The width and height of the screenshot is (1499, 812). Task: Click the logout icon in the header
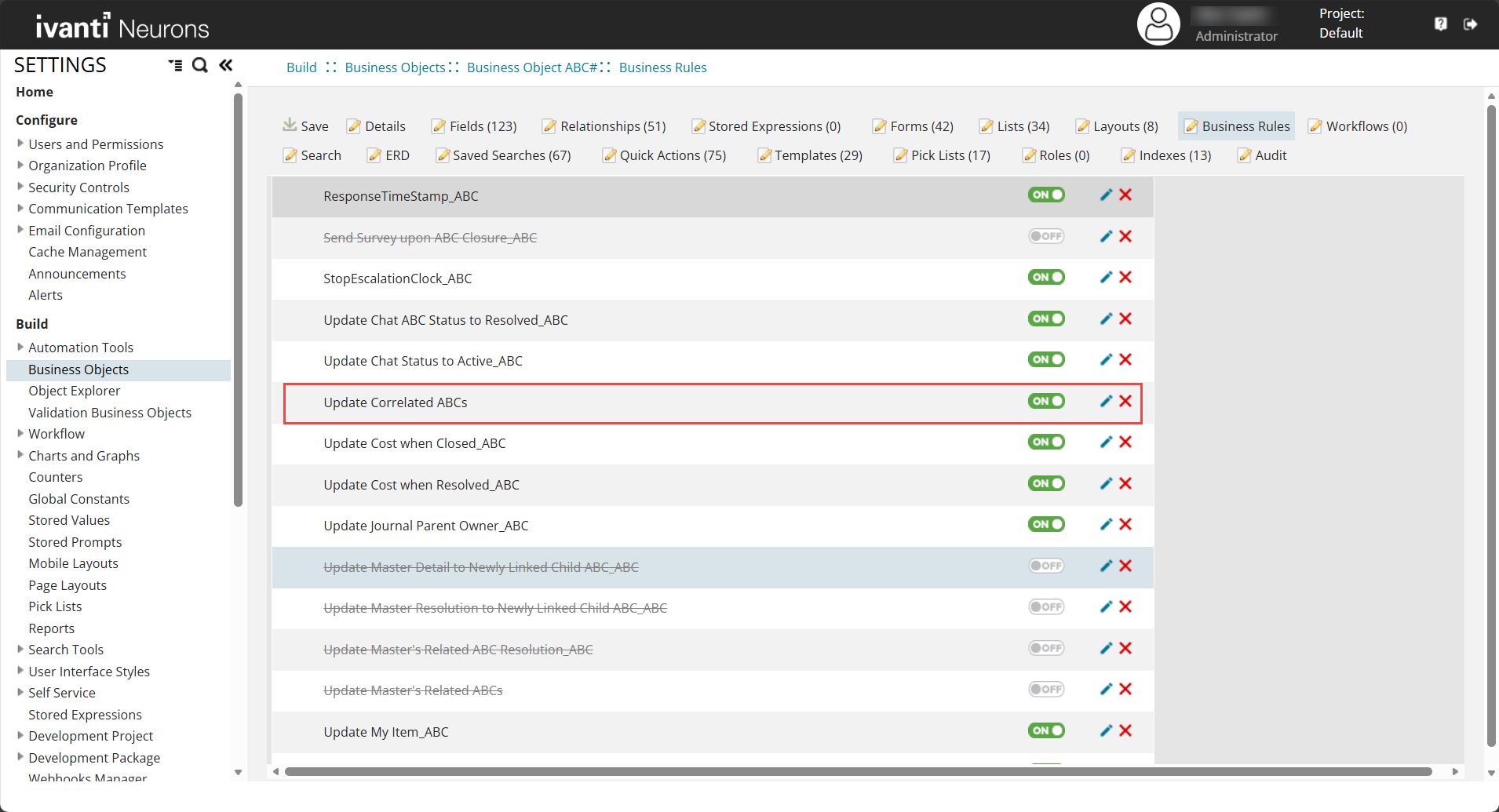1471,24
